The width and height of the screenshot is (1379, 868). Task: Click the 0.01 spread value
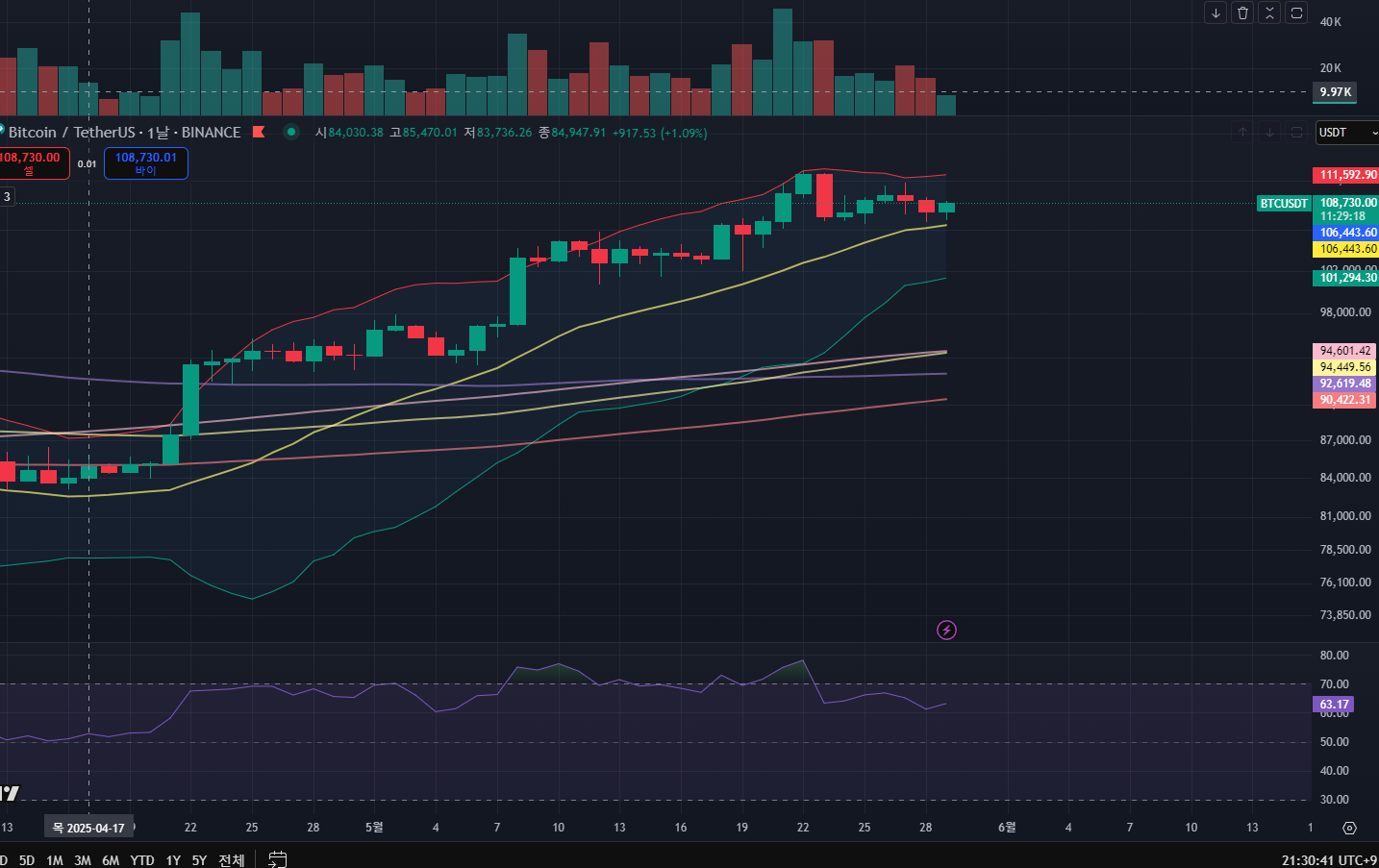click(87, 164)
